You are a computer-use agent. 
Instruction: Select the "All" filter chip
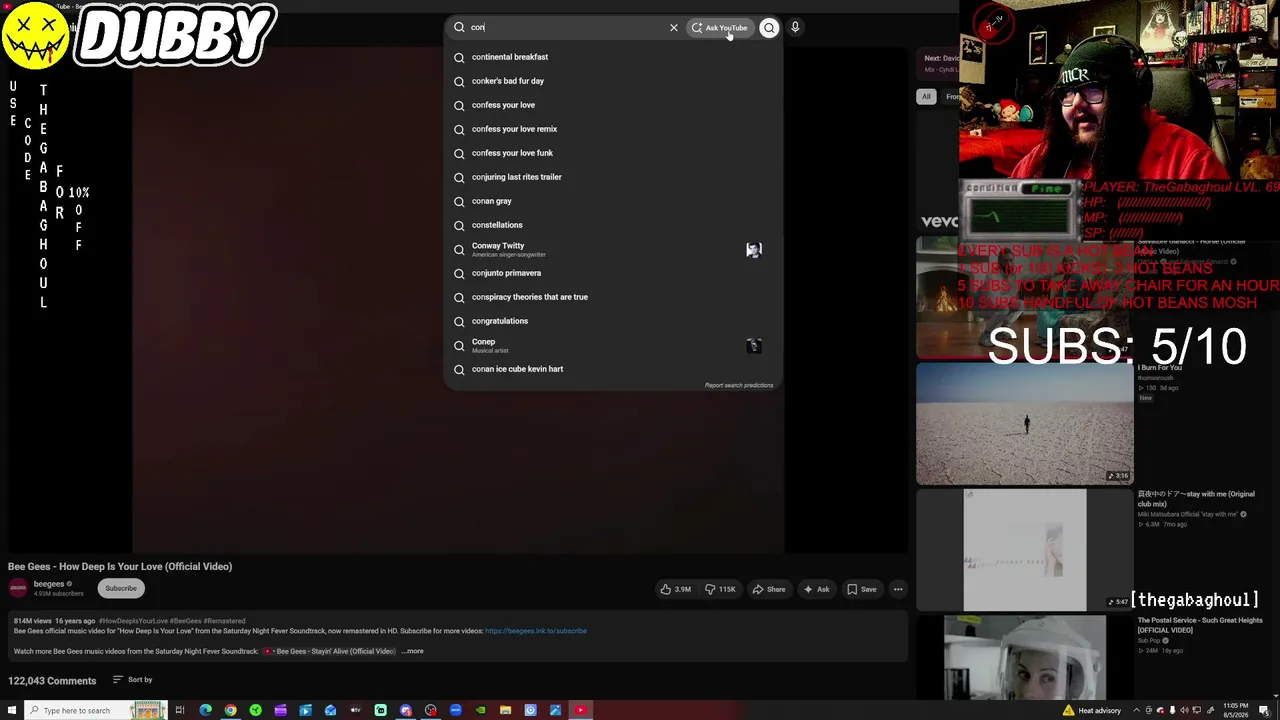[x=926, y=96]
